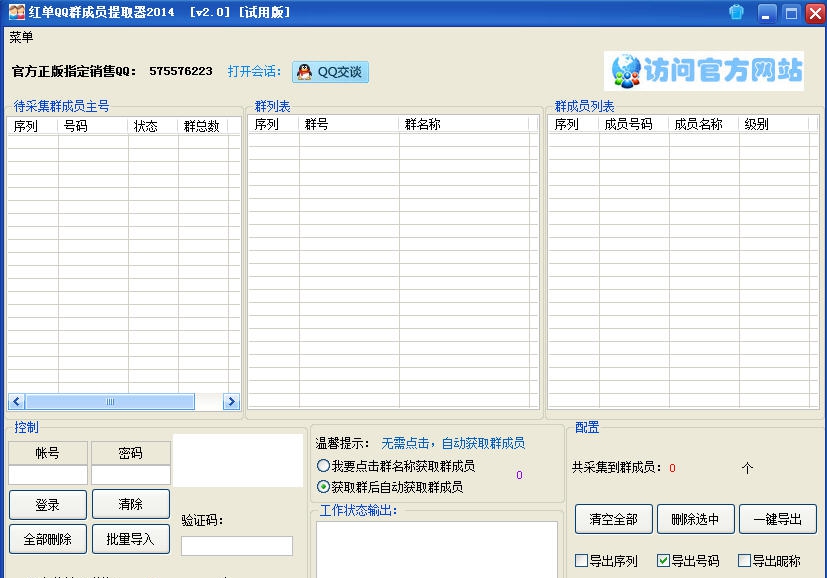Click the 删除选中 delete-selected button
This screenshot has width=827, height=578.
click(695, 518)
